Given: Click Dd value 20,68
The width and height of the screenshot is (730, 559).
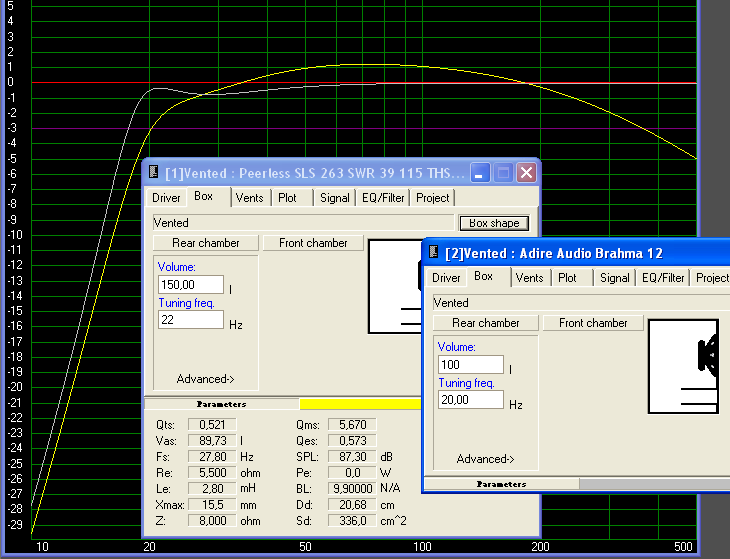Looking at the screenshot, I should click(x=352, y=505).
